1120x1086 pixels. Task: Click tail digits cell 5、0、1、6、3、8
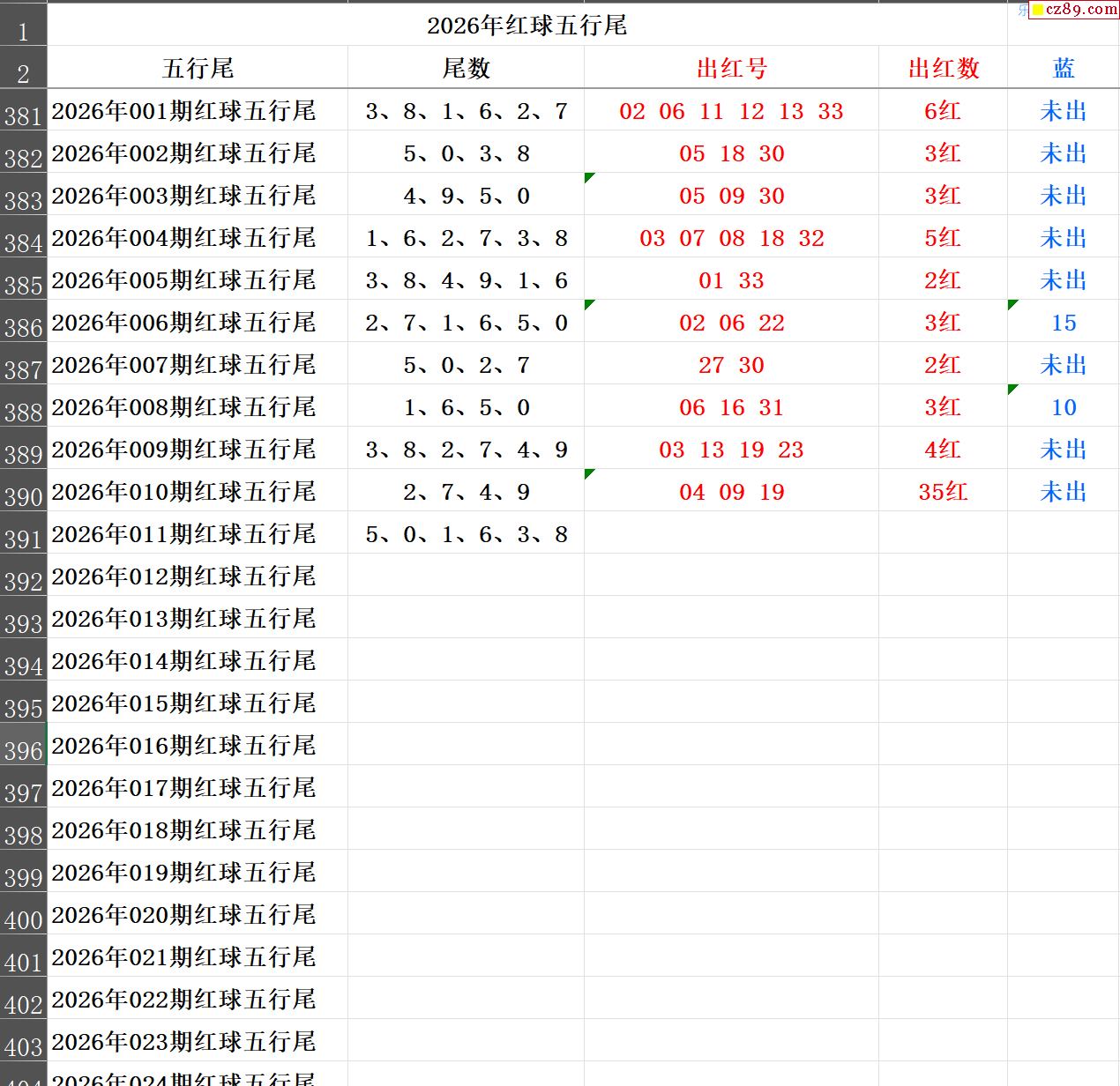point(466,534)
